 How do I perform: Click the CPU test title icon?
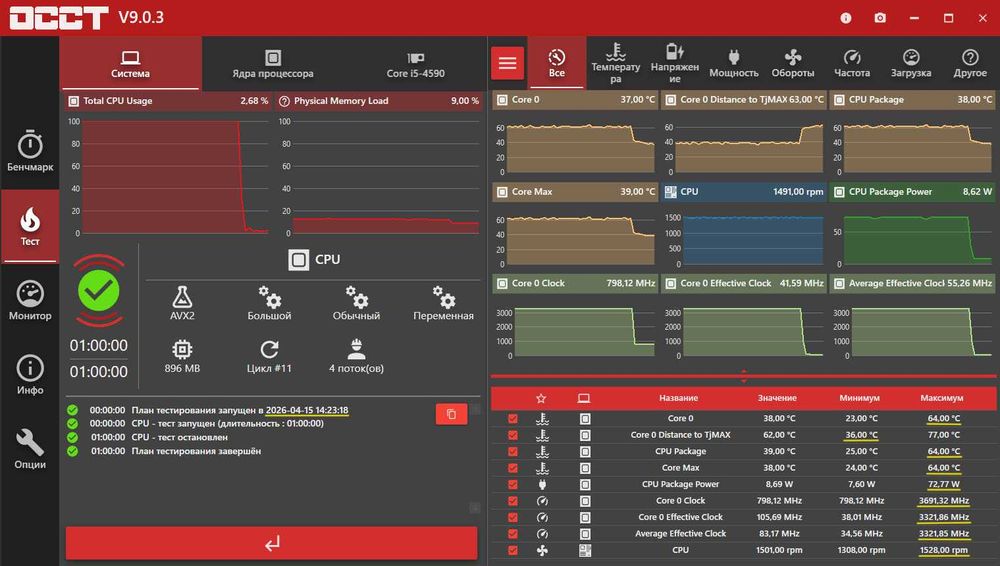point(298,260)
